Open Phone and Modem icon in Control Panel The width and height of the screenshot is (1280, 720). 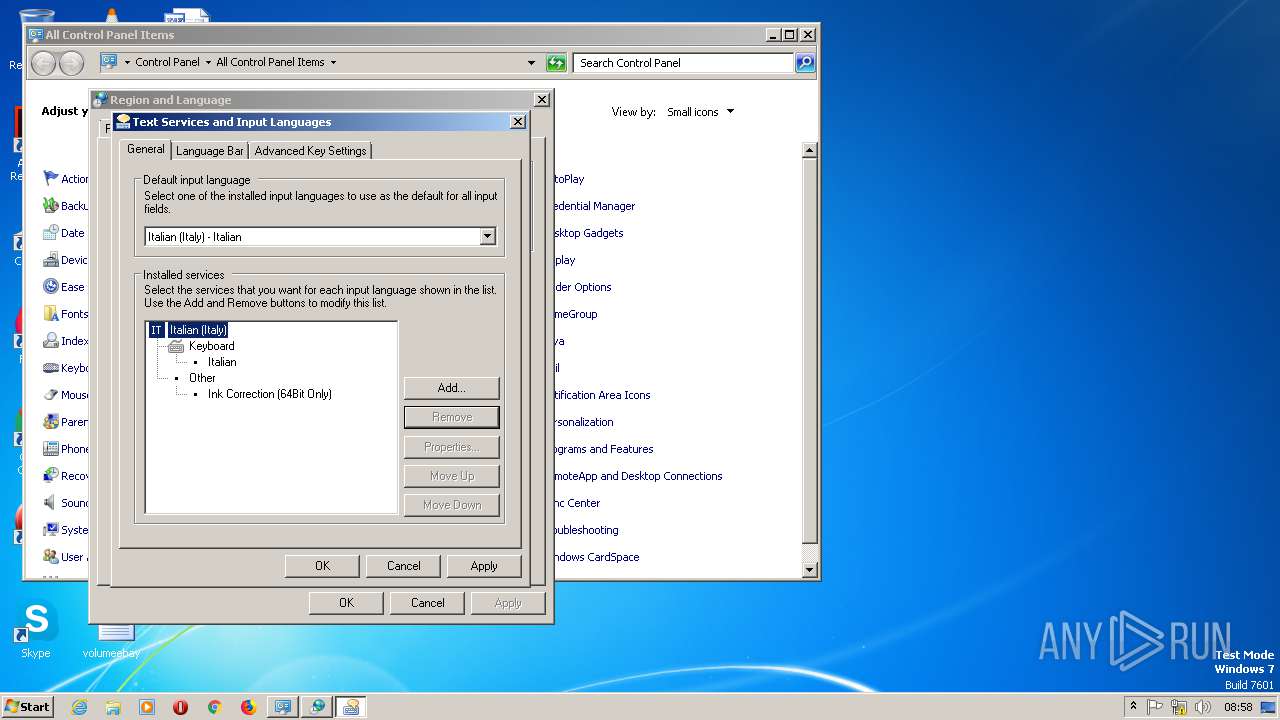point(51,448)
